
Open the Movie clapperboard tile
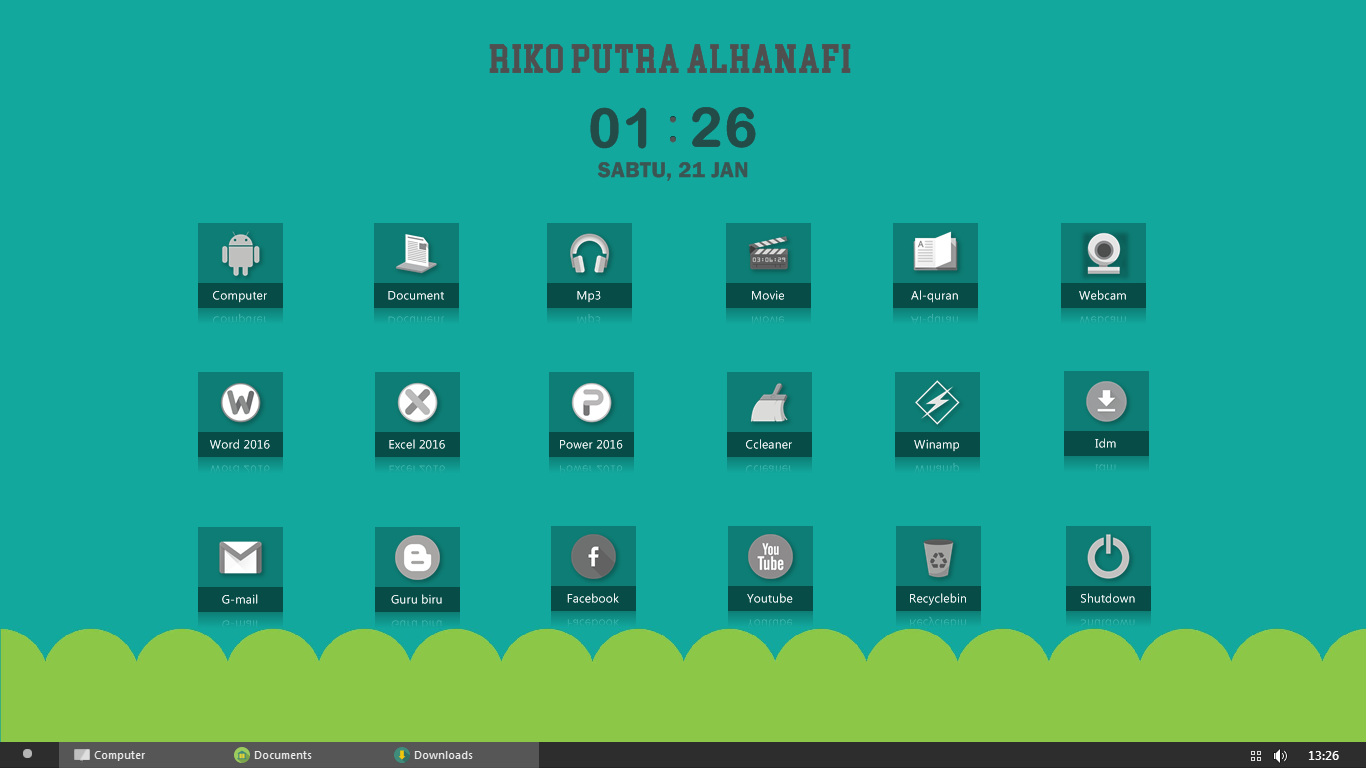[768, 265]
